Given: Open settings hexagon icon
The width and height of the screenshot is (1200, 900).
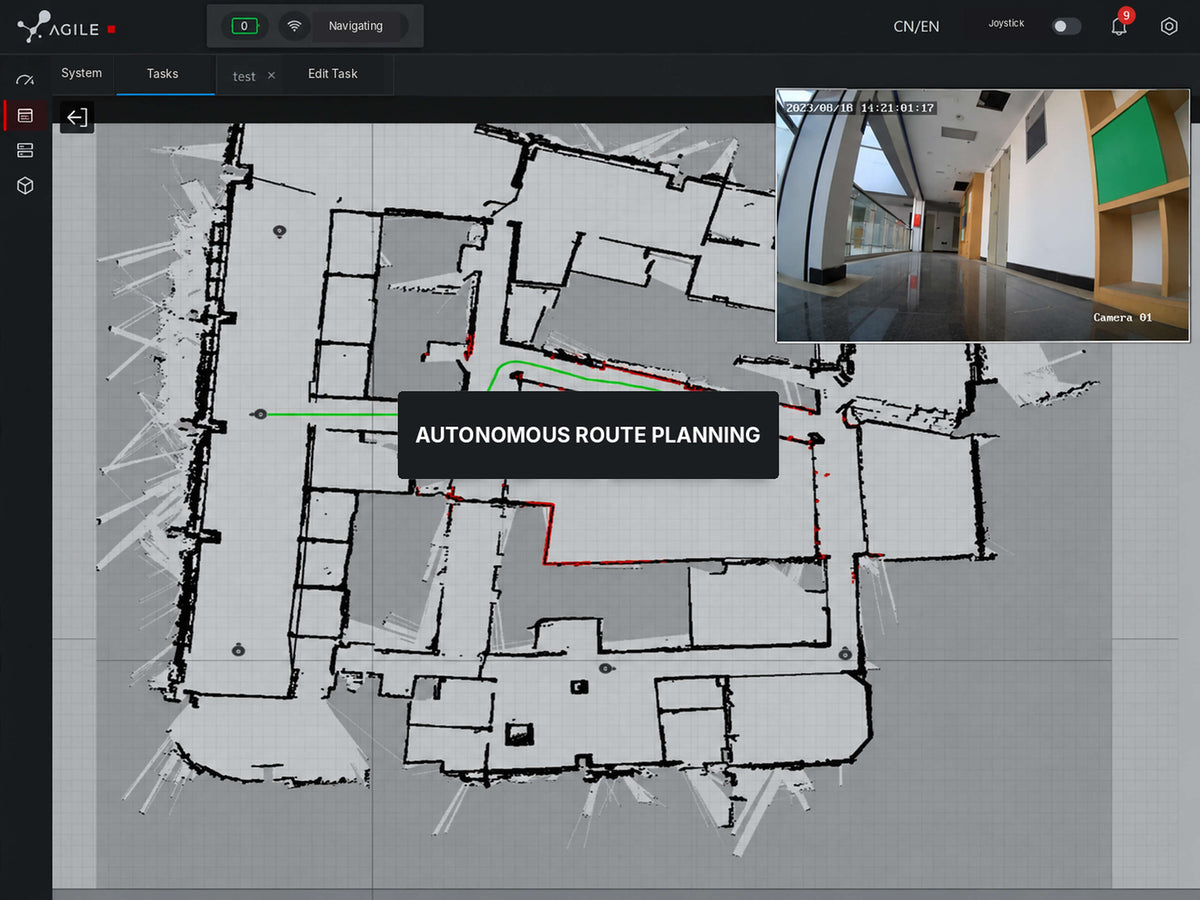Looking at the screenshot, I should pyautogui.click(x=1169, y=26).
